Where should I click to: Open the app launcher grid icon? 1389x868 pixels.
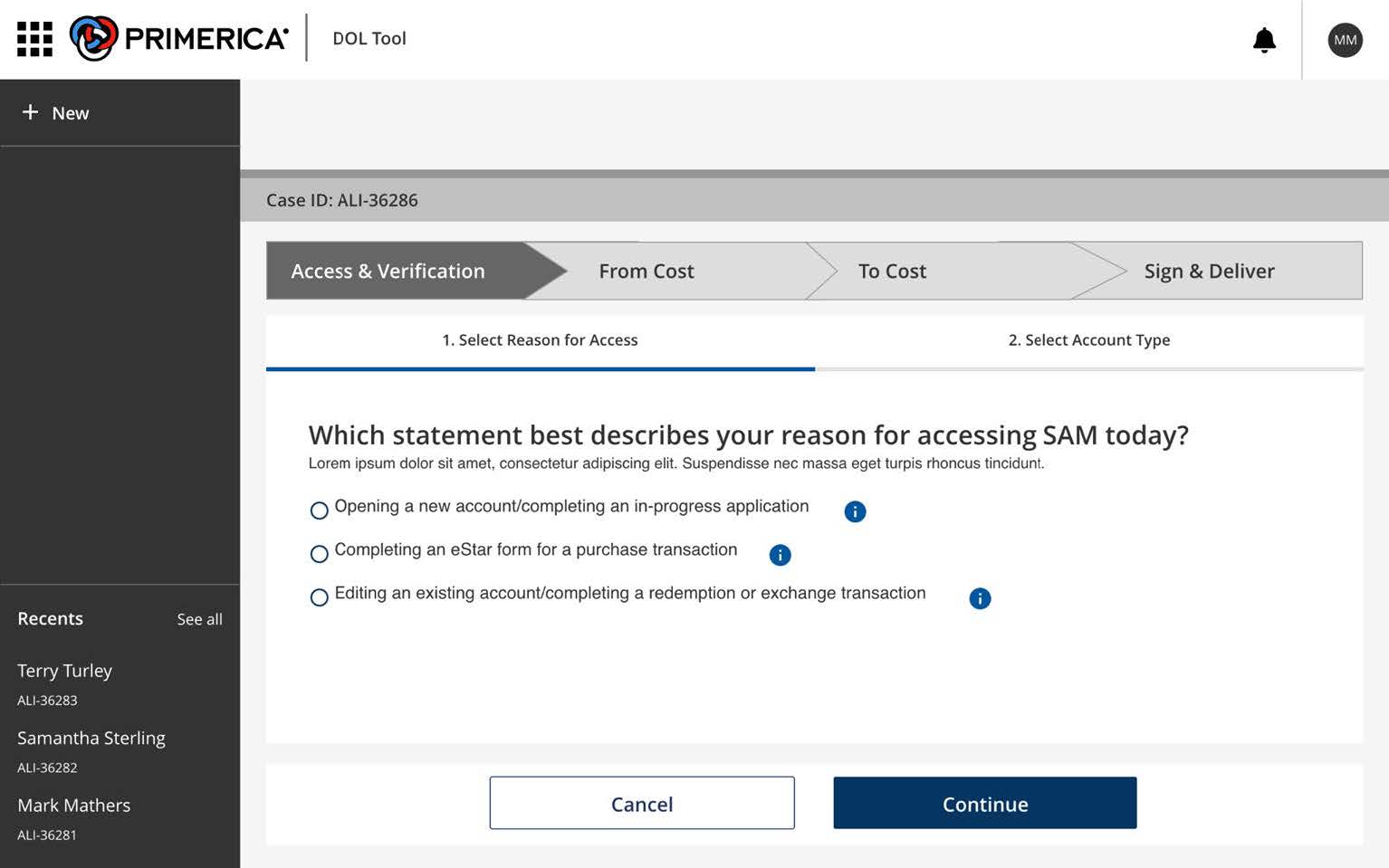pos(34,39)
